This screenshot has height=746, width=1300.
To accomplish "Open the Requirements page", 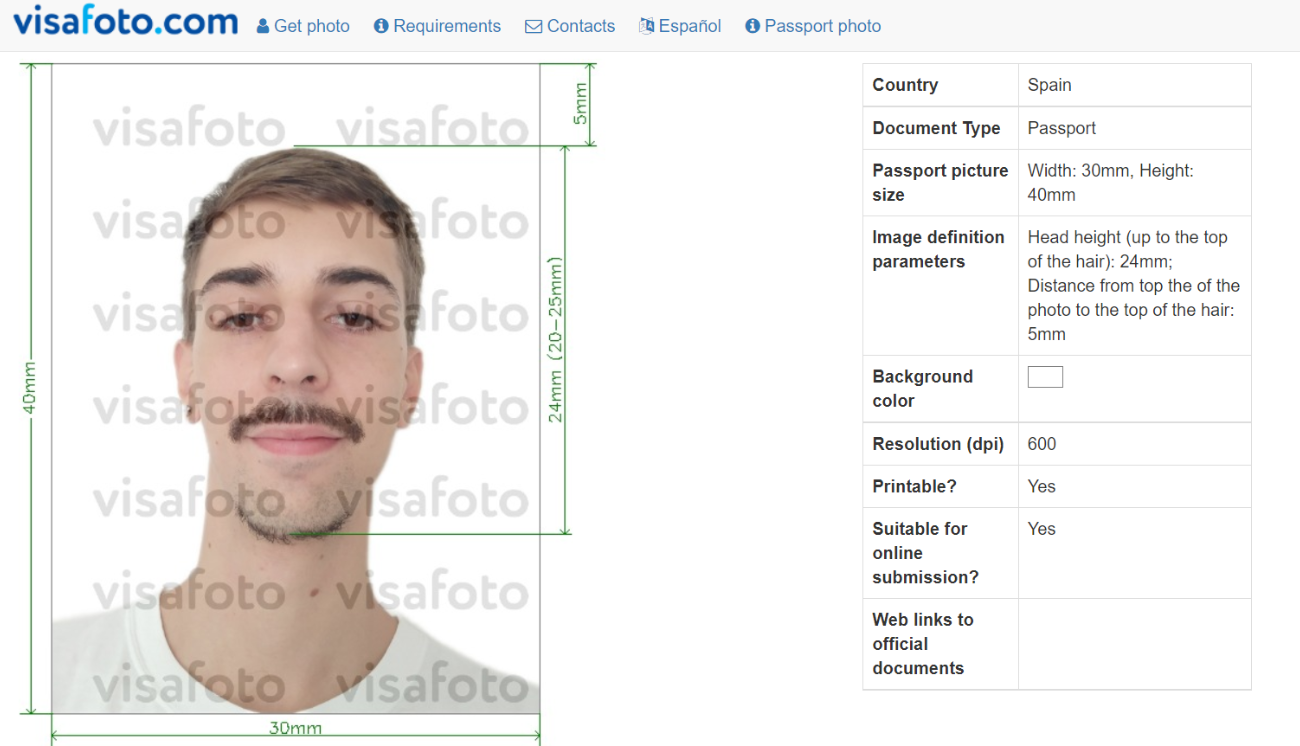I will (x=445, y=26).
